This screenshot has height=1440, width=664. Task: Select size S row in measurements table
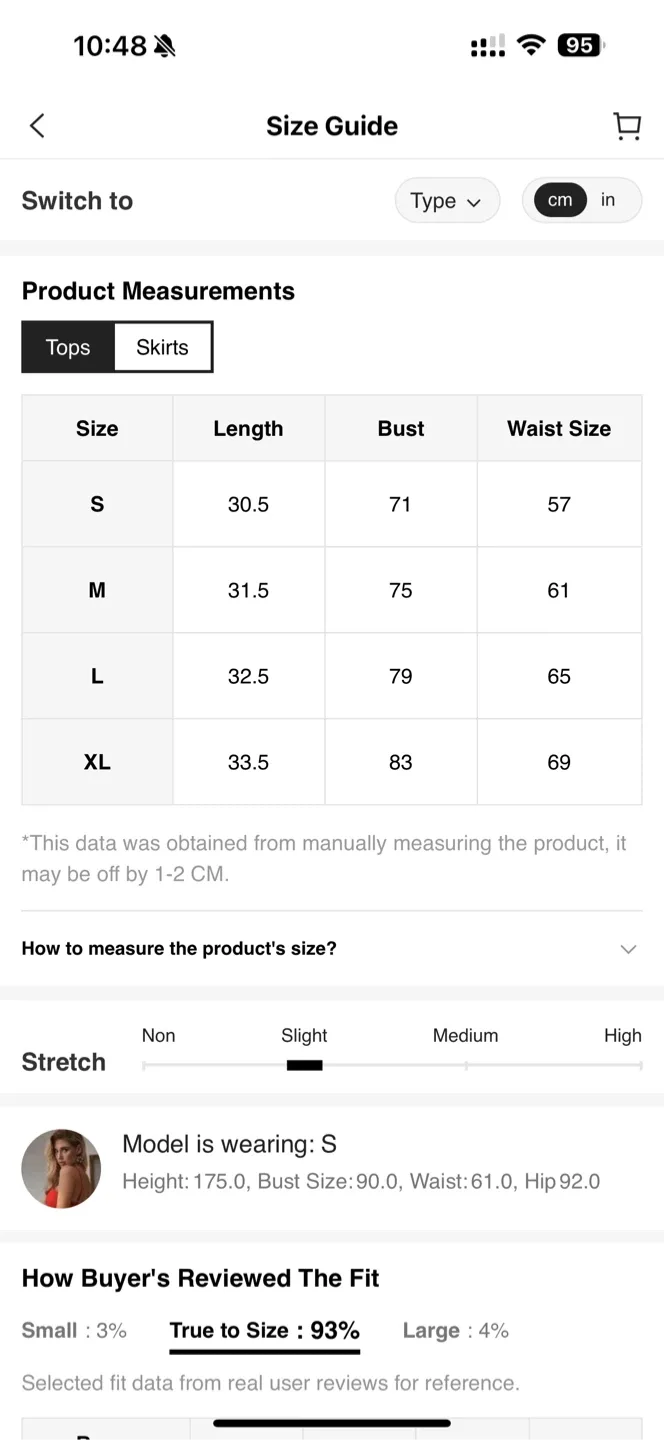97,504
